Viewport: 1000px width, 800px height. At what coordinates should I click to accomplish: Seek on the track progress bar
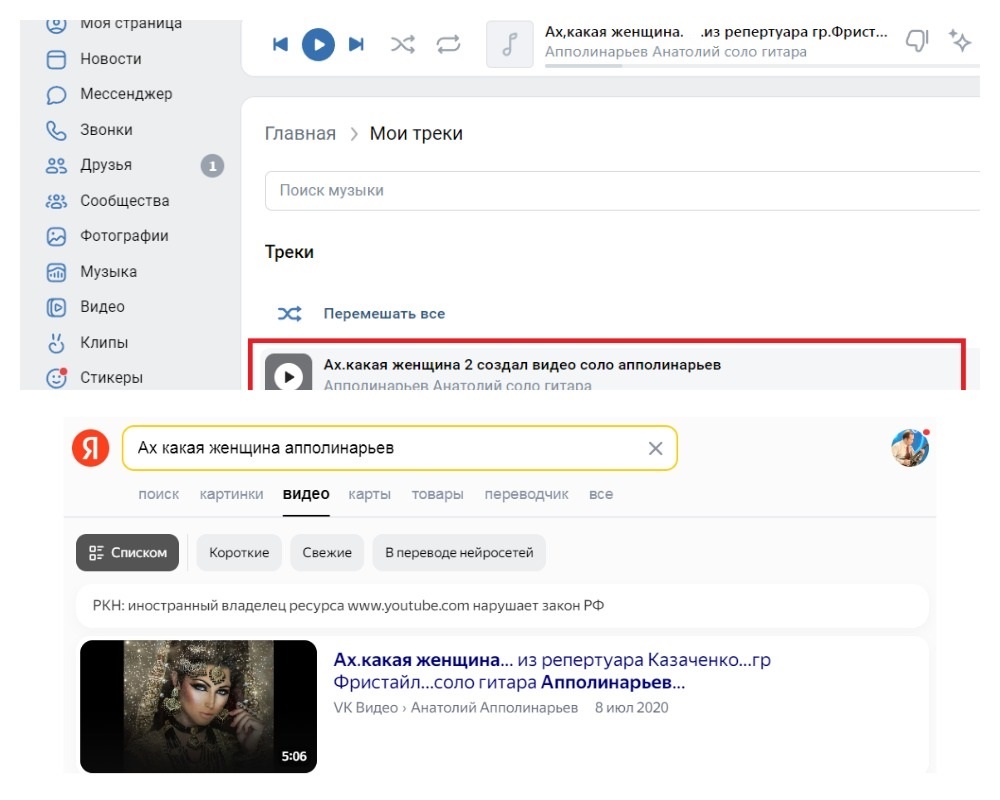762,66
